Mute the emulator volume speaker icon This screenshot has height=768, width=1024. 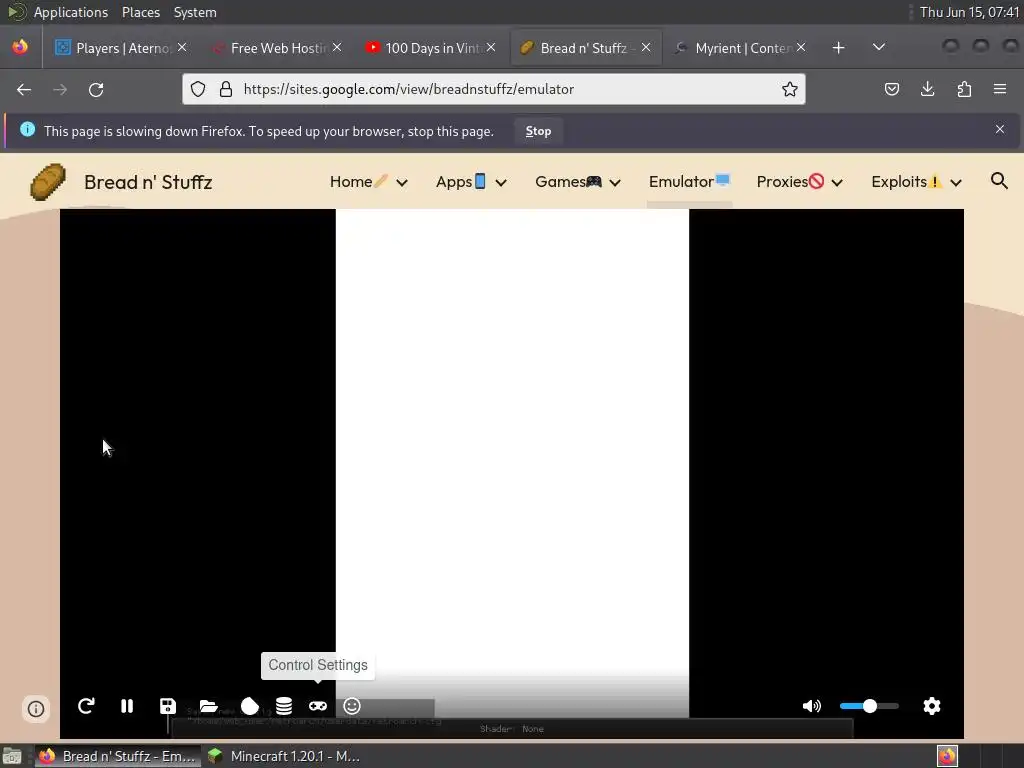(x=812, y=706)
